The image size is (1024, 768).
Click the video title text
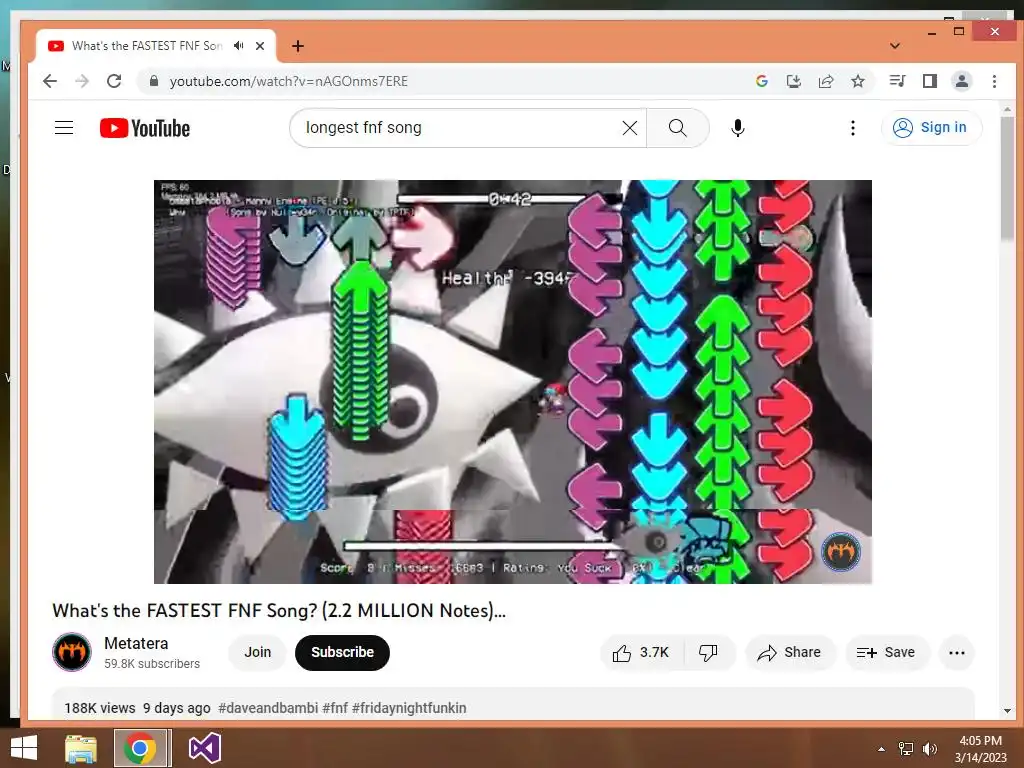(279, 611)
